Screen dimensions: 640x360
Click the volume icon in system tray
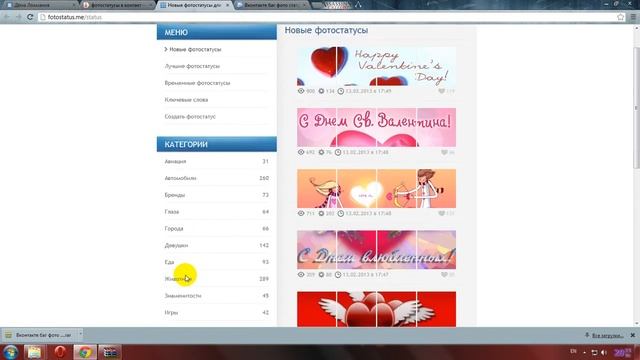click(x=604, y=352)
